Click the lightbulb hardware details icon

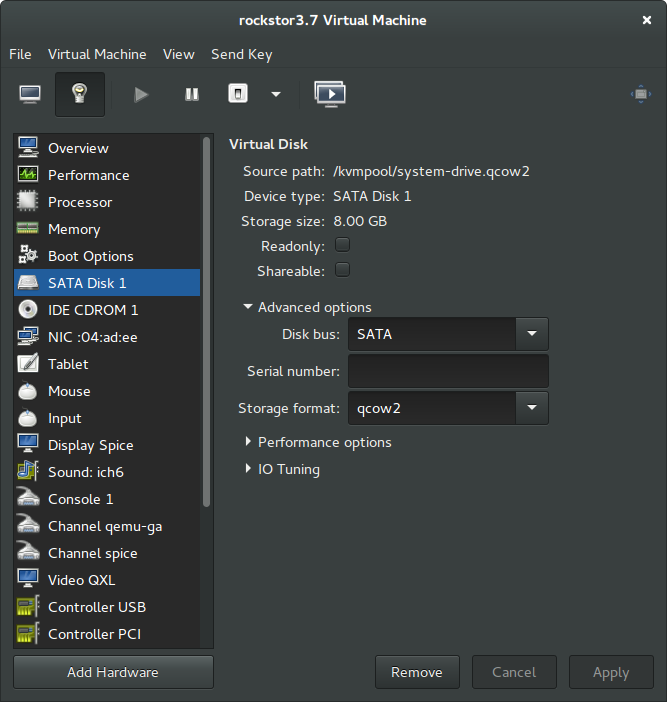pos(78,94)
